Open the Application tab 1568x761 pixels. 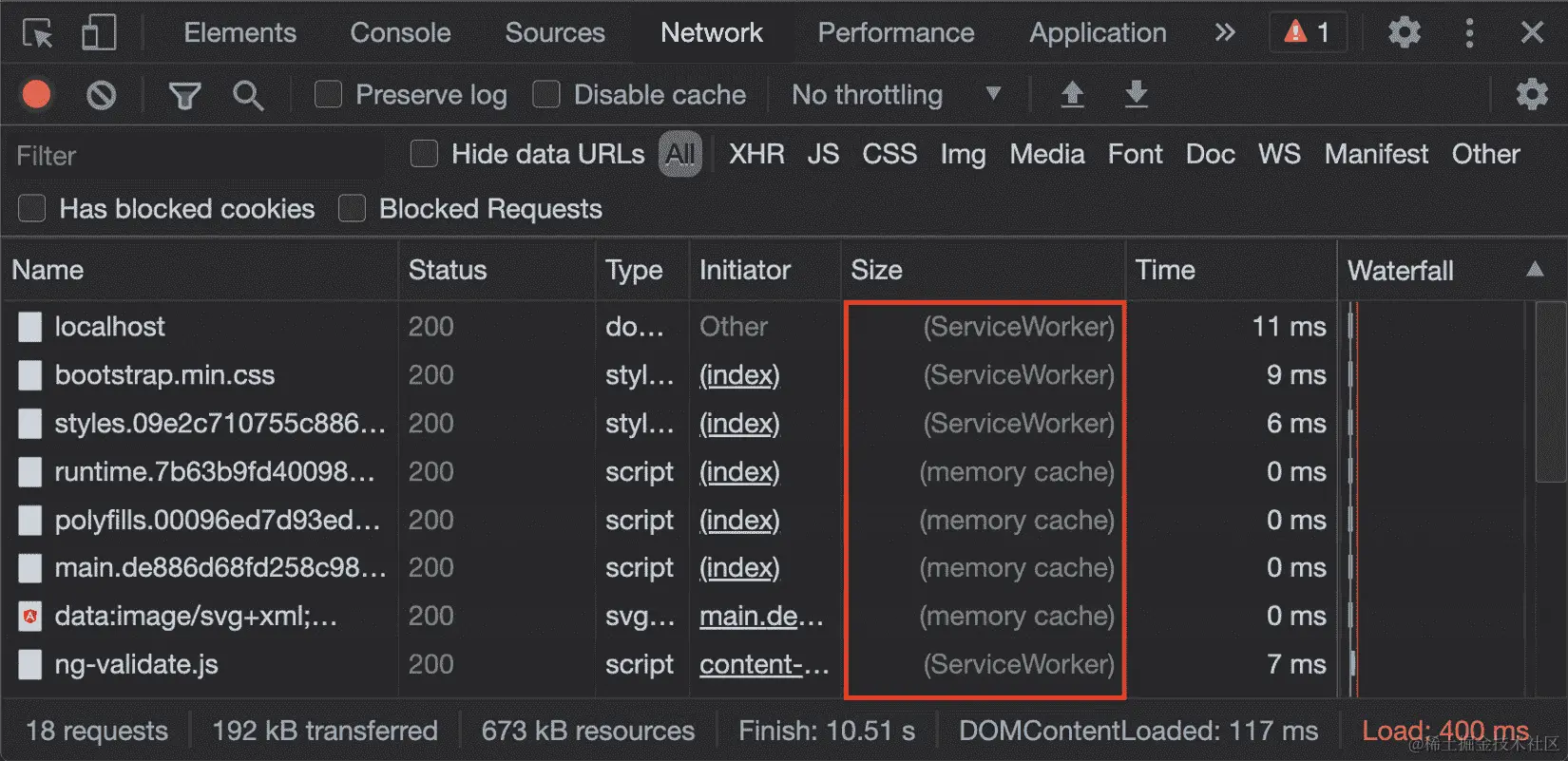click(x=1098, y=32)
